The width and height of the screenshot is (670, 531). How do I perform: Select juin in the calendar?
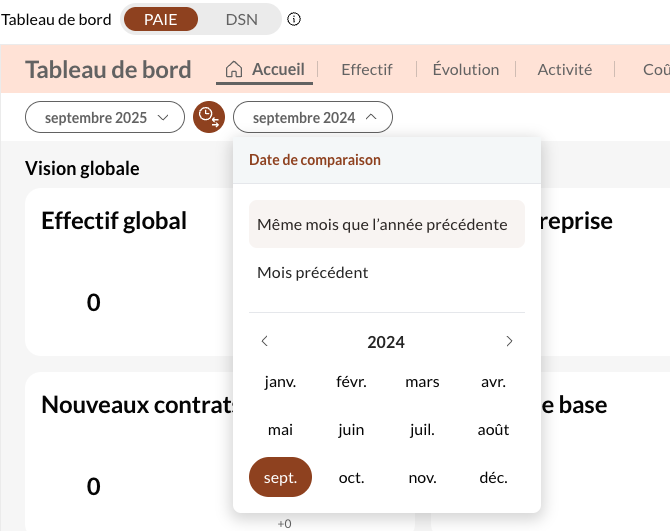pyautogui.click(x=351, y=430)
